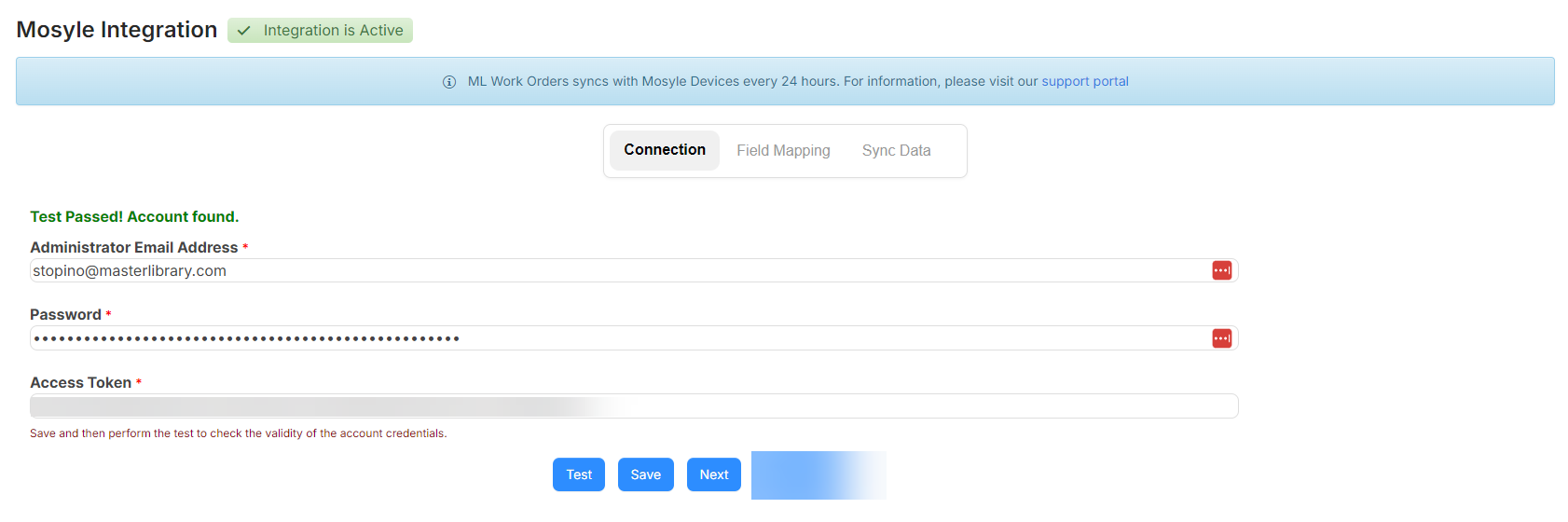Click the Save button
The image size is (1568, 522).
point(646,474)
